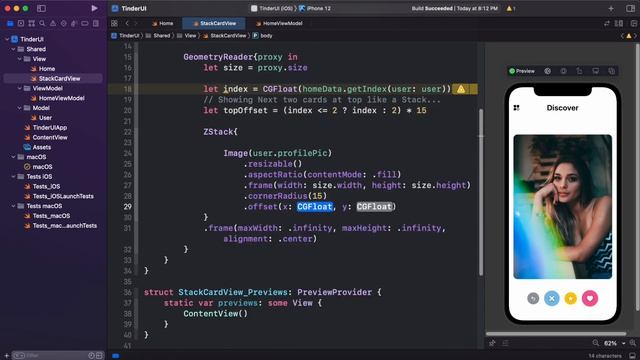The width and height of the screenshot is (640, 360).
Task: Collapse the Model group
Action: (x=19, y=108)
